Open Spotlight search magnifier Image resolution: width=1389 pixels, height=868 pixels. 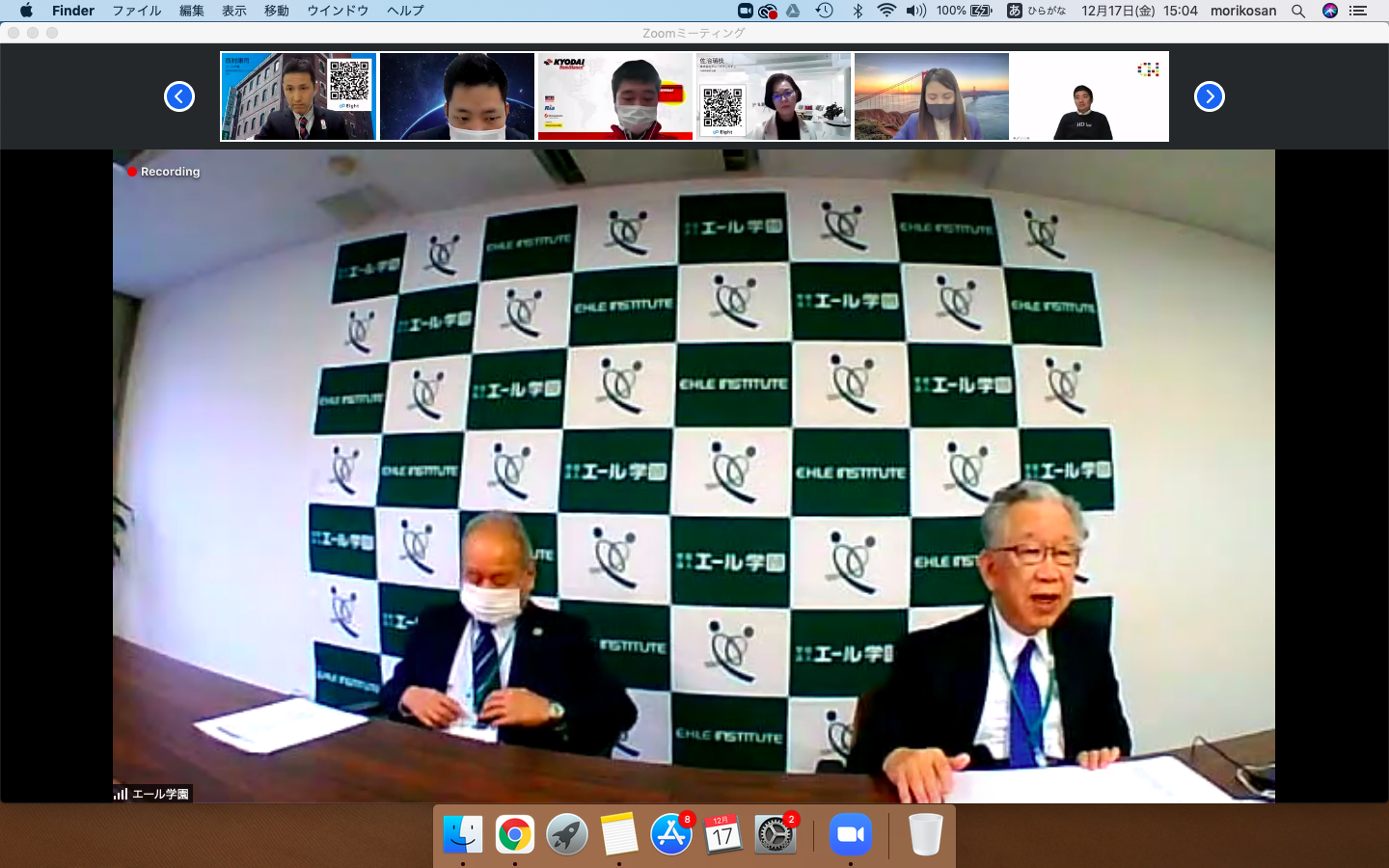1298,11
